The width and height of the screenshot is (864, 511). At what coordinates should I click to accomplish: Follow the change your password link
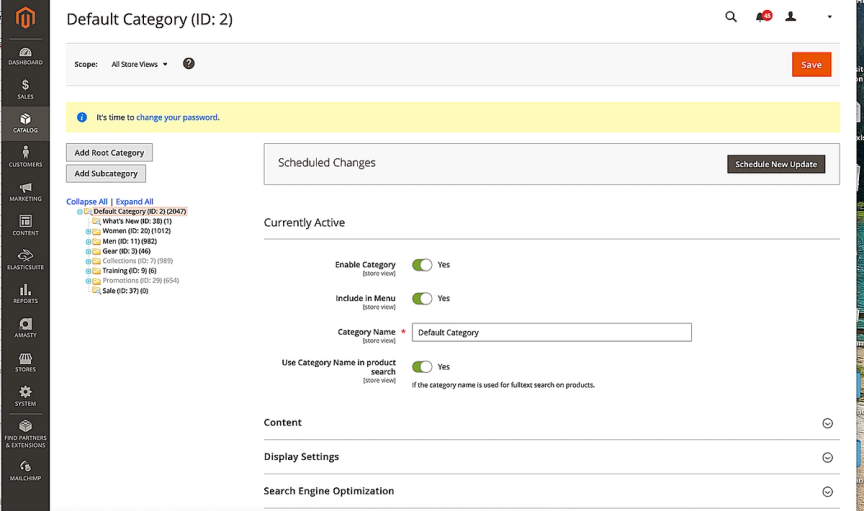(177, 117)
